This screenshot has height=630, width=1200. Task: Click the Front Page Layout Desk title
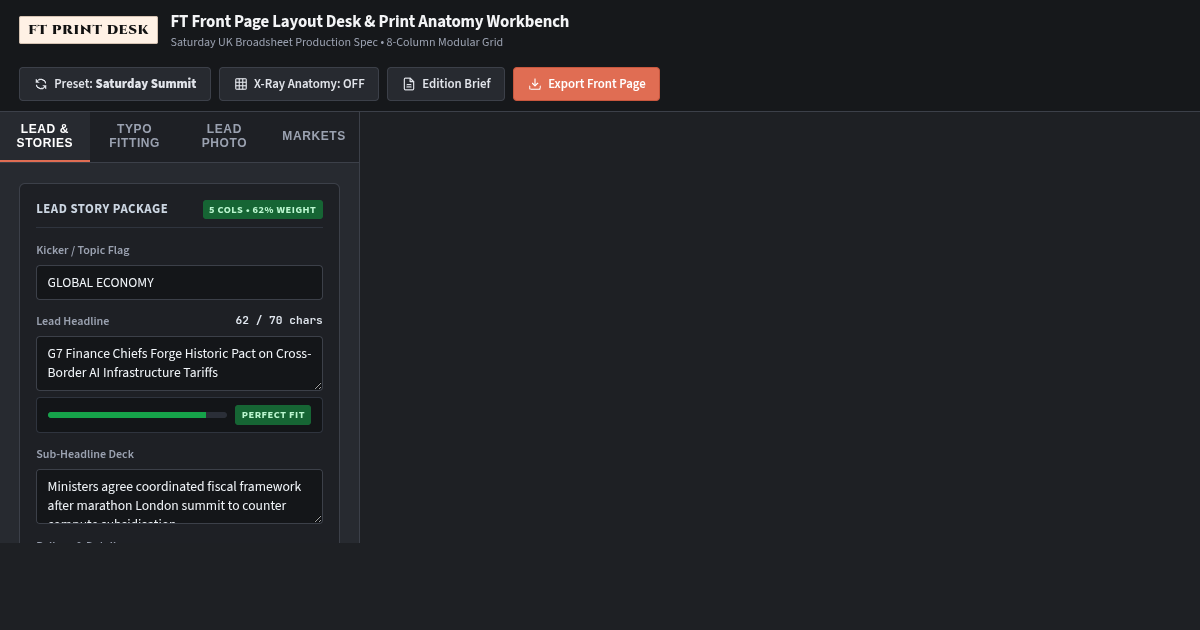[x=370, y=21]
